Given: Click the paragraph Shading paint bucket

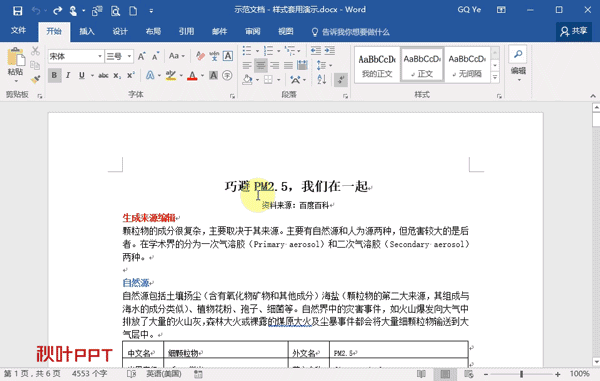Looking at the screenshot, I should (x=247, y=80).
